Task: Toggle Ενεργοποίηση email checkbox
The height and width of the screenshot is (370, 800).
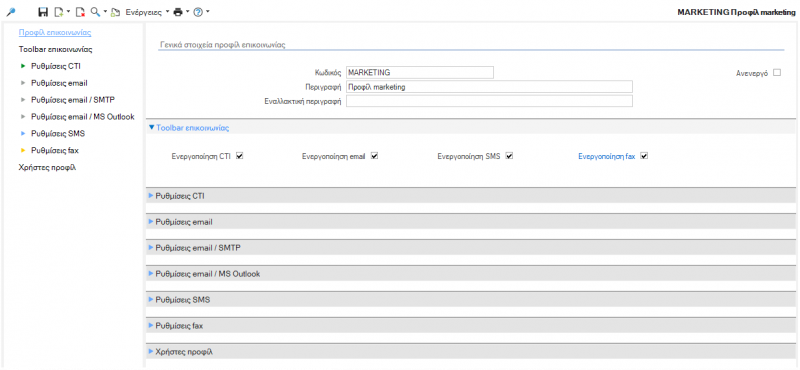Action: coord(374,156)
